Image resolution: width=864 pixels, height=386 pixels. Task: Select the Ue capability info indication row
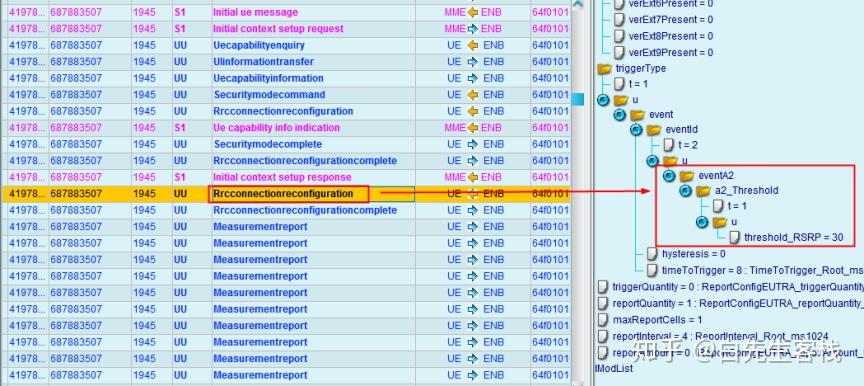[285, 128]
